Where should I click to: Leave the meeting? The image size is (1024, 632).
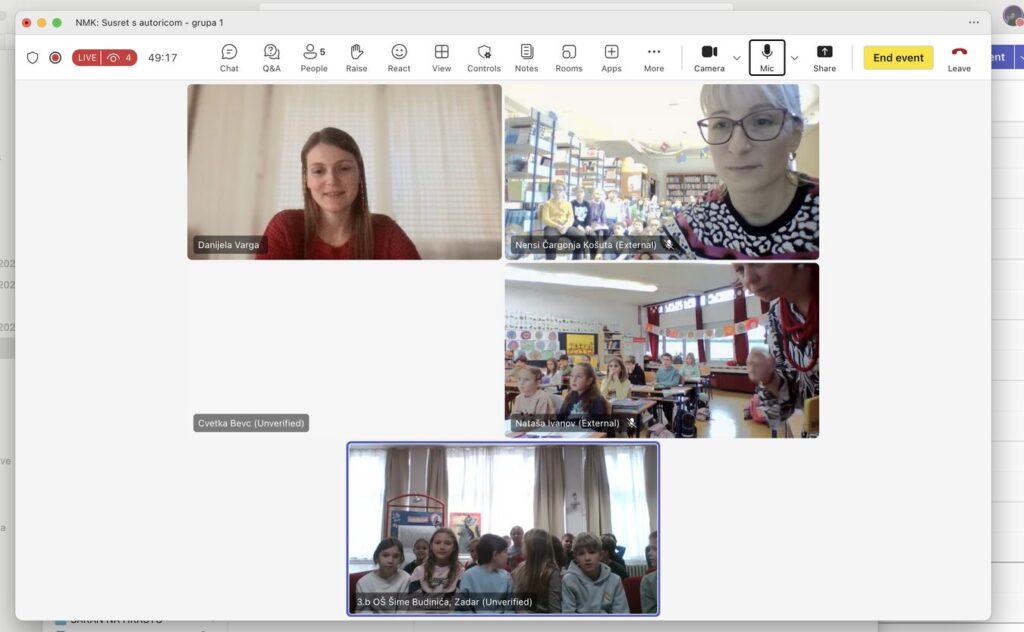(959, 58)
